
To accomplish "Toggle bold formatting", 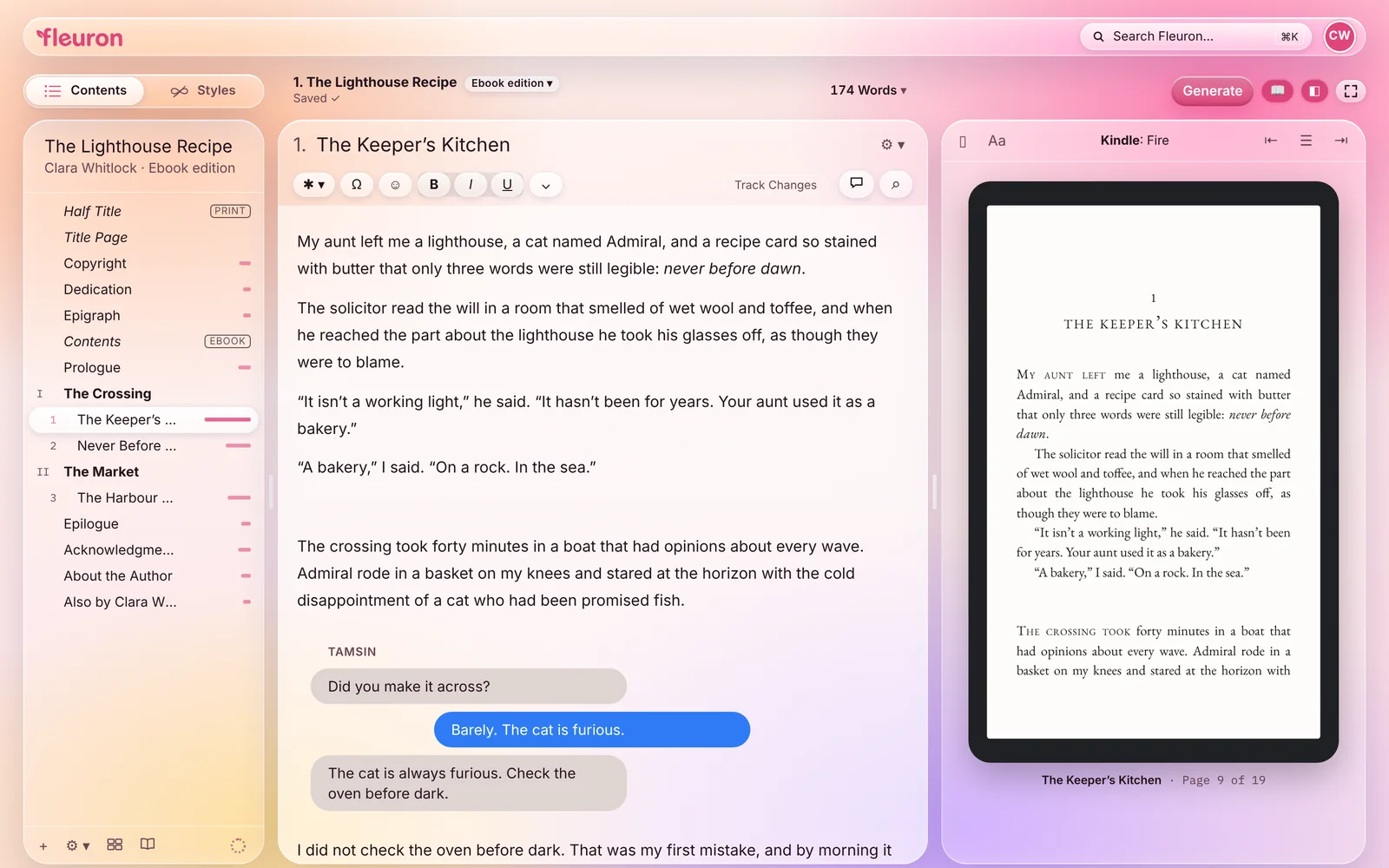I will coord(434,185).
